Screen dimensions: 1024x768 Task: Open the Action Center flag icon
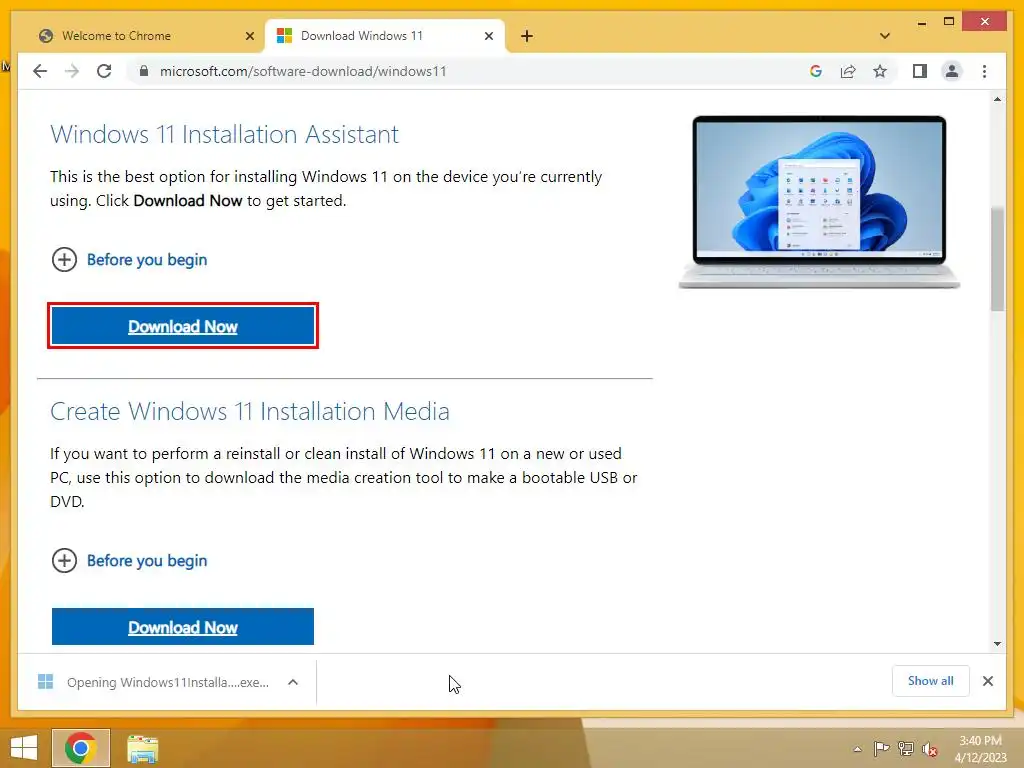[881, 749]
